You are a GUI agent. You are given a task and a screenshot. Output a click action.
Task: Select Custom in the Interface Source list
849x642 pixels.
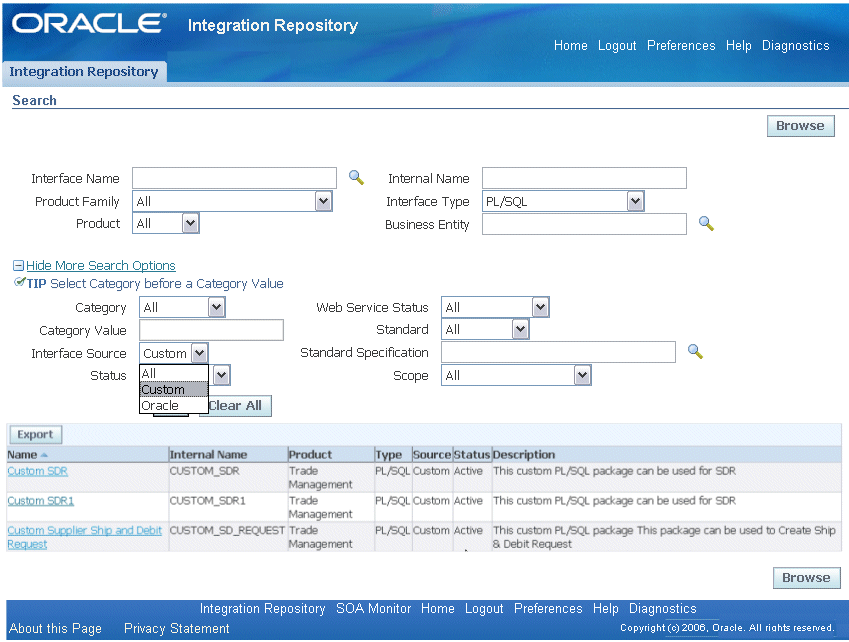[174, 389]
